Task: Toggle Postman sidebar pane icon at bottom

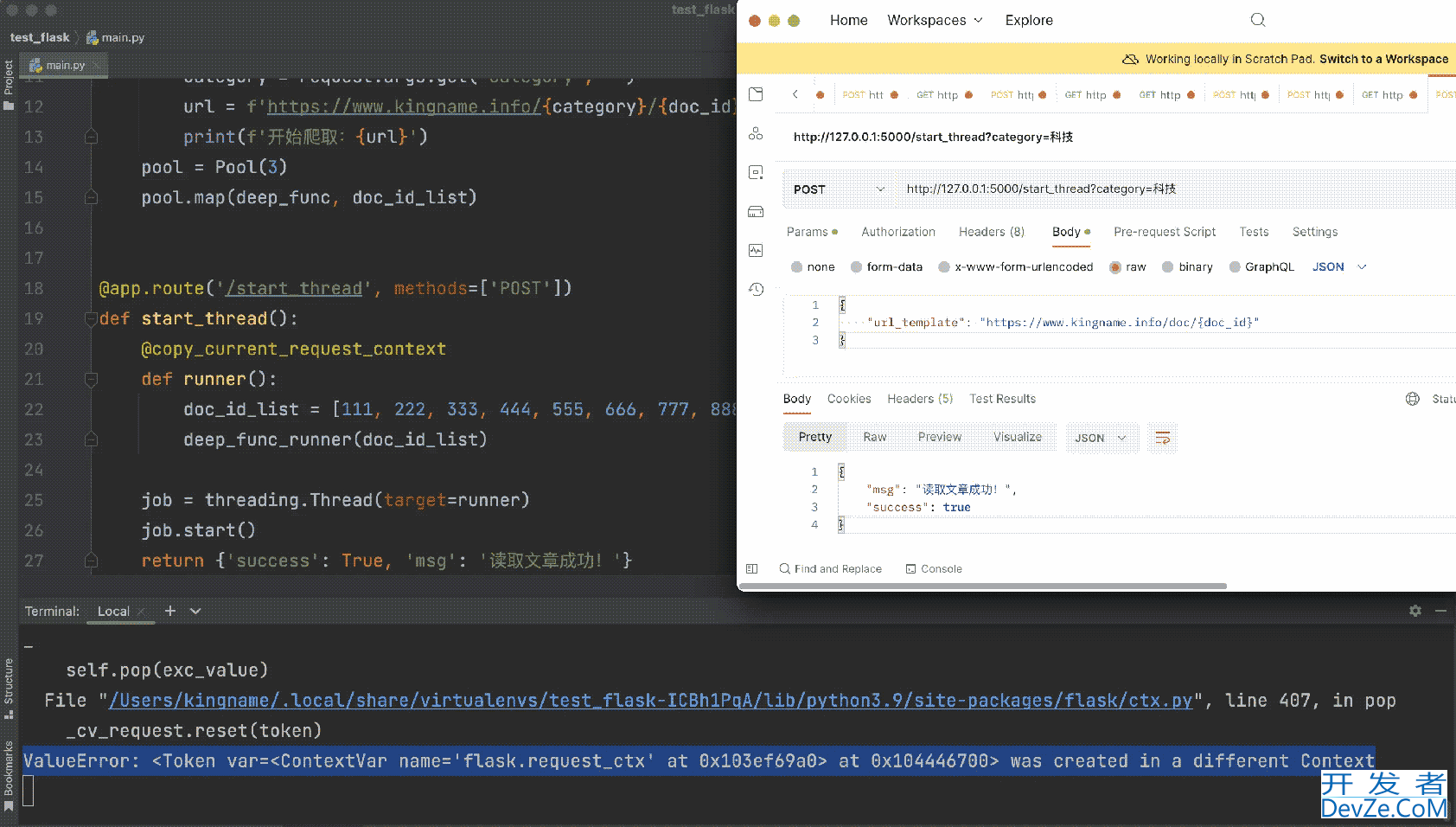Action: [x=752, y=568]
